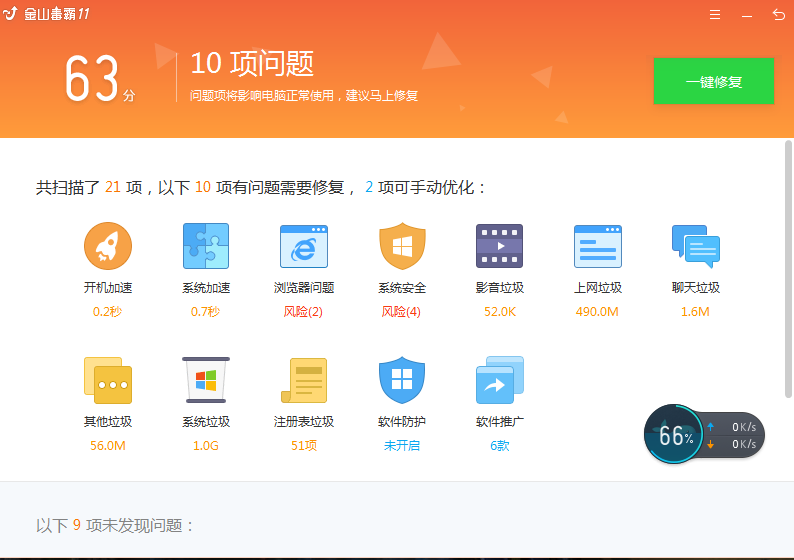
Task: Open the 系统安全 shield icon
Action: coord(402,246)
